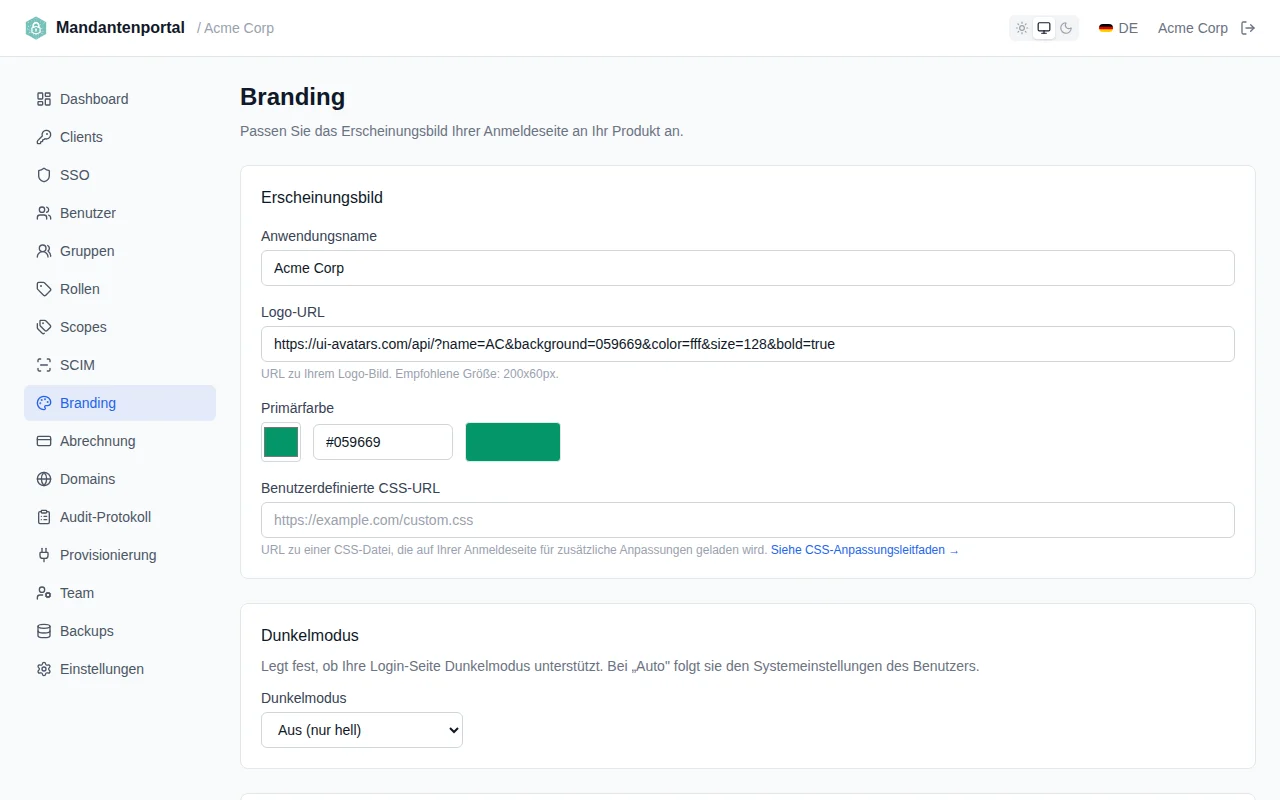The image size is (1280, 800).
Task: Click the Clients key icon
Action: tap(44, 137)
